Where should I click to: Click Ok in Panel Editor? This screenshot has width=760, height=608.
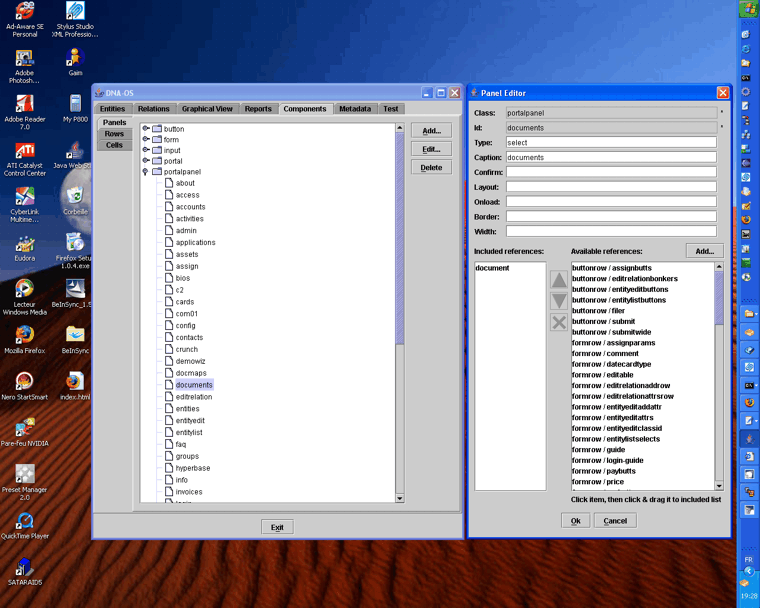coord(575,521)
